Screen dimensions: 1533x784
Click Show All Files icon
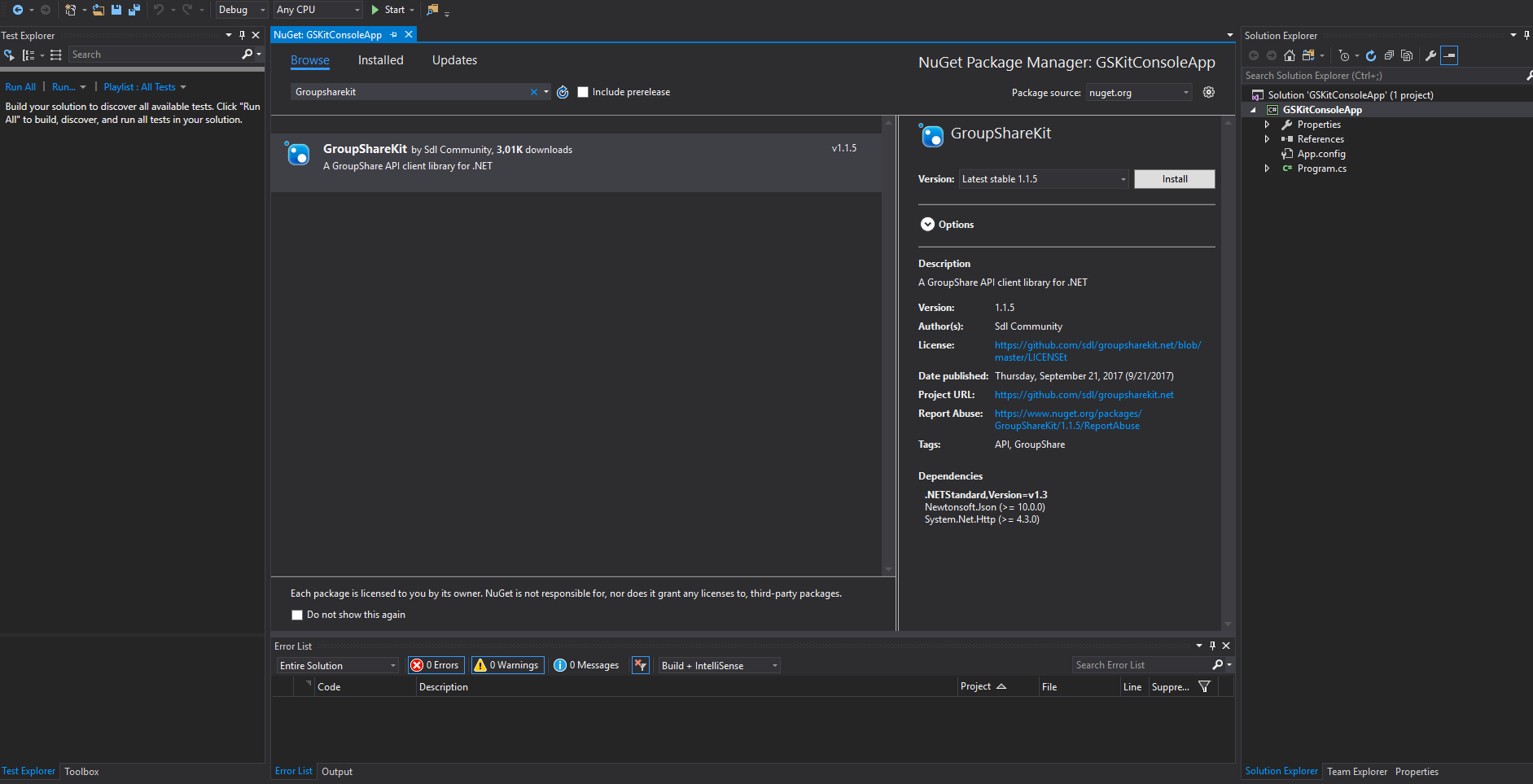[1407, 55]
